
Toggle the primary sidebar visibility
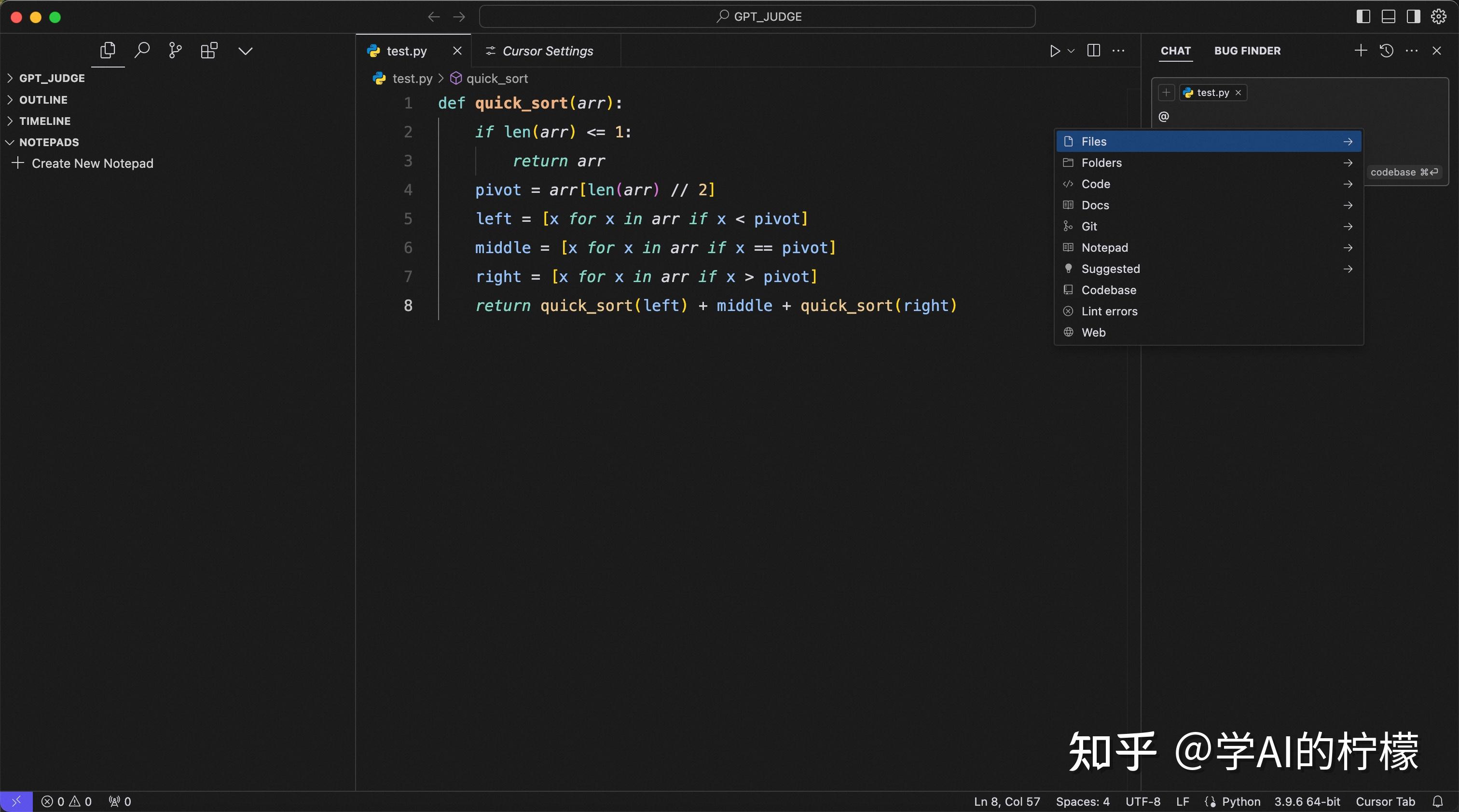pos(1363,16)
